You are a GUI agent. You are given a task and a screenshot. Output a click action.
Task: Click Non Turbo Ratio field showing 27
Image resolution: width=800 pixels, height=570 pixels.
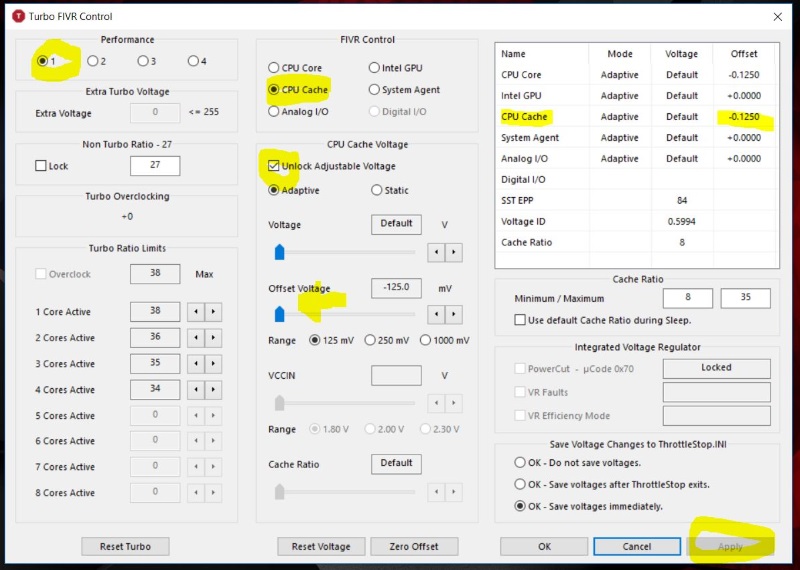(x=155, y=165)
